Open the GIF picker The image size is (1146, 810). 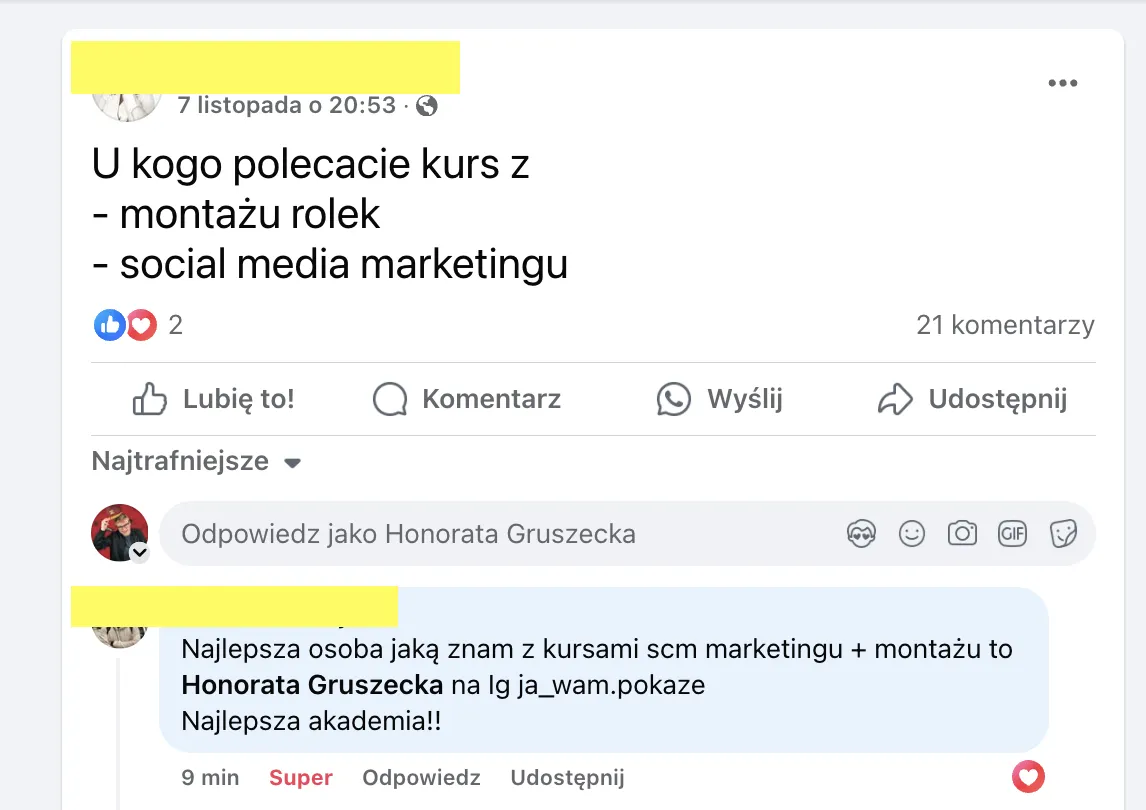point(1012,534)
